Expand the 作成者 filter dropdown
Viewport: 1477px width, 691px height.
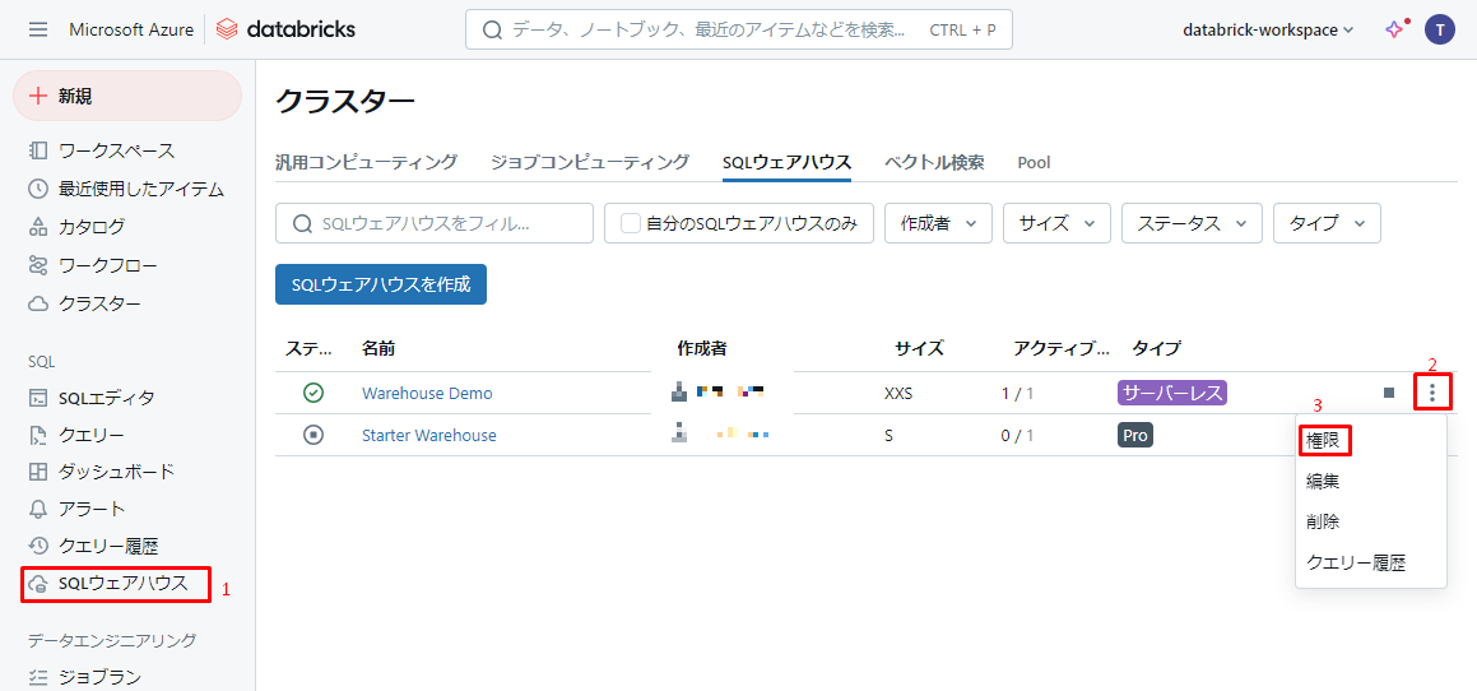(x=937, y=224)
